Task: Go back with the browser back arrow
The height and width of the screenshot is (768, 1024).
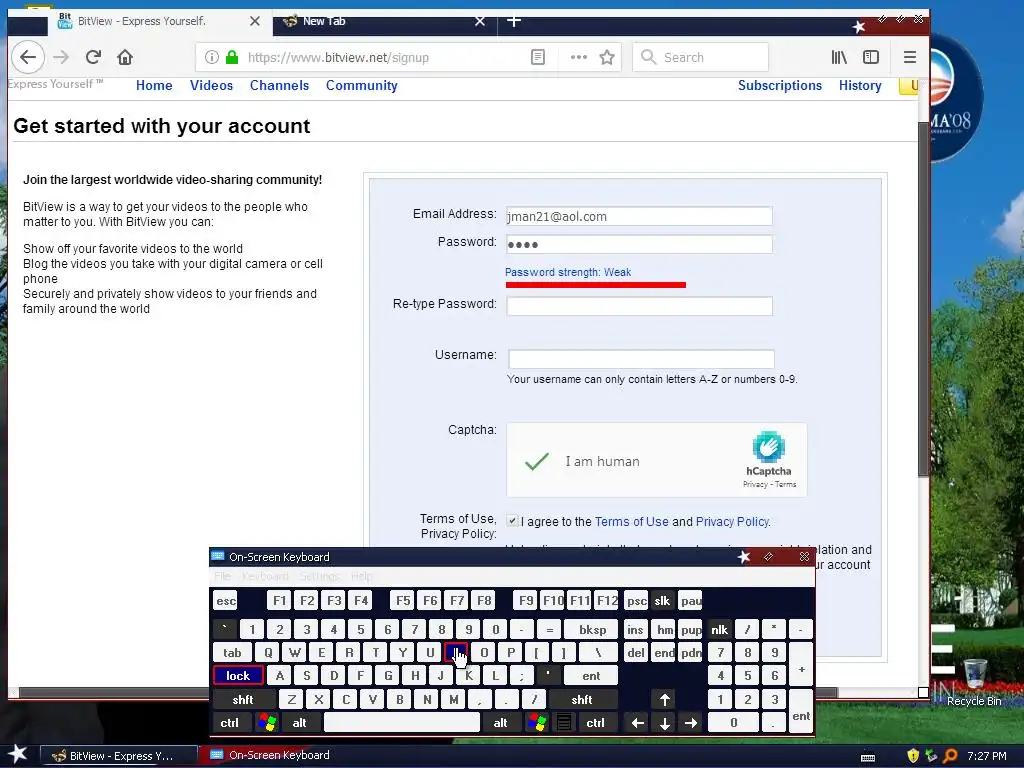Action: click(x=27, y=57)
